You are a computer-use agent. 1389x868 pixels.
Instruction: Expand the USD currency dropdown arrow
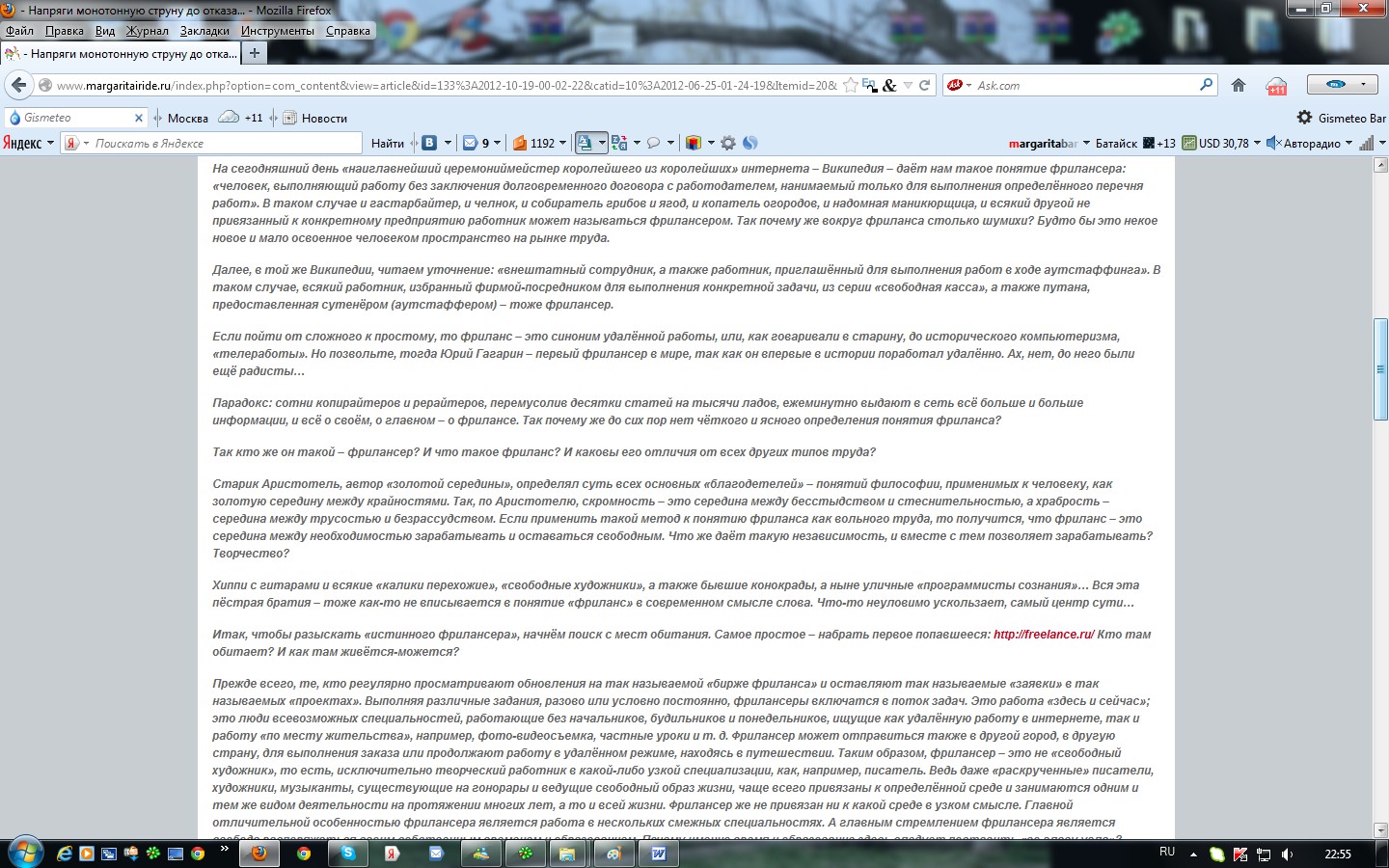pyautogui.click(x=1257, y=143)
